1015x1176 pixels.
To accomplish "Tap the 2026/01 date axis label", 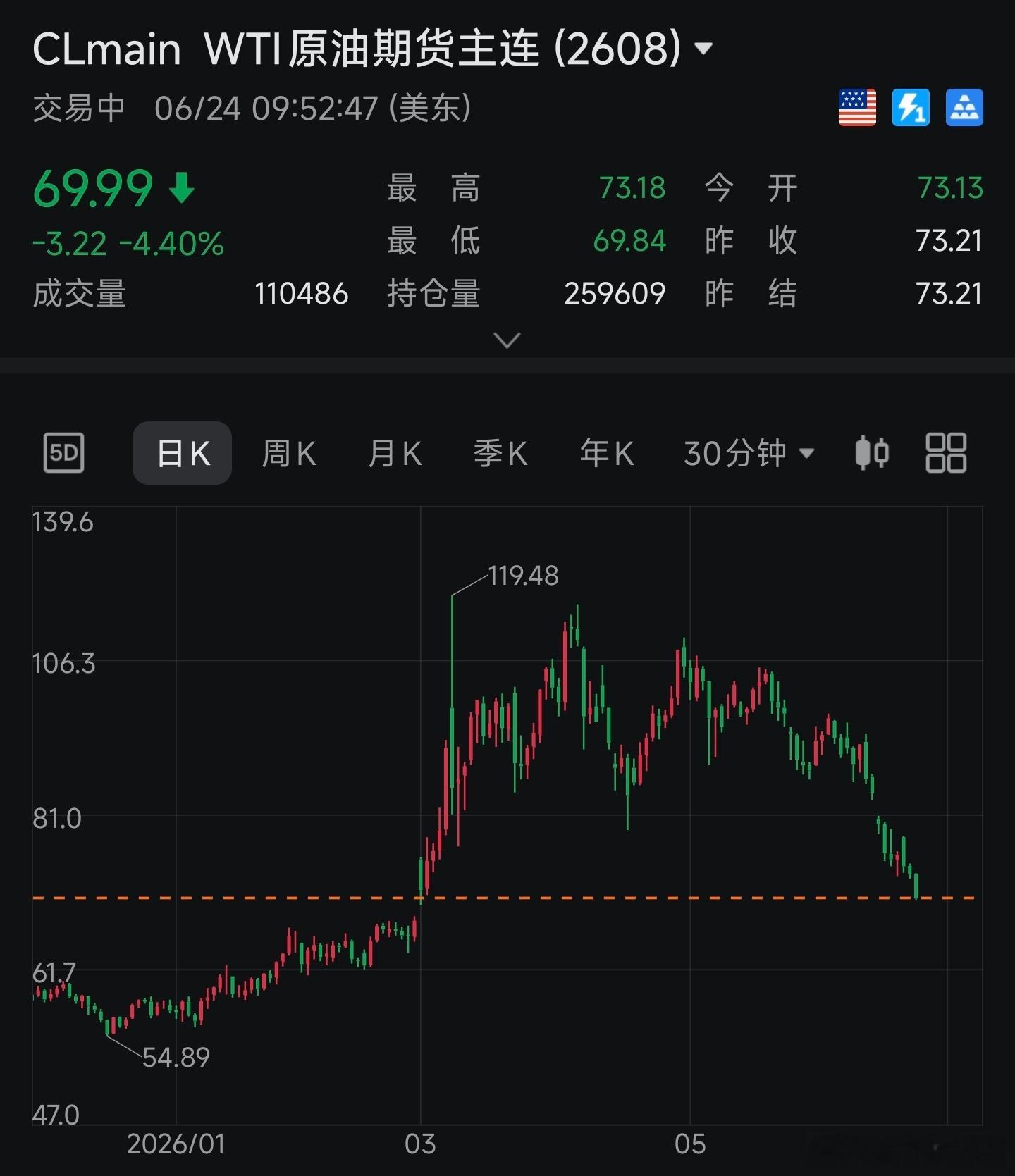I will point(176,1144).
